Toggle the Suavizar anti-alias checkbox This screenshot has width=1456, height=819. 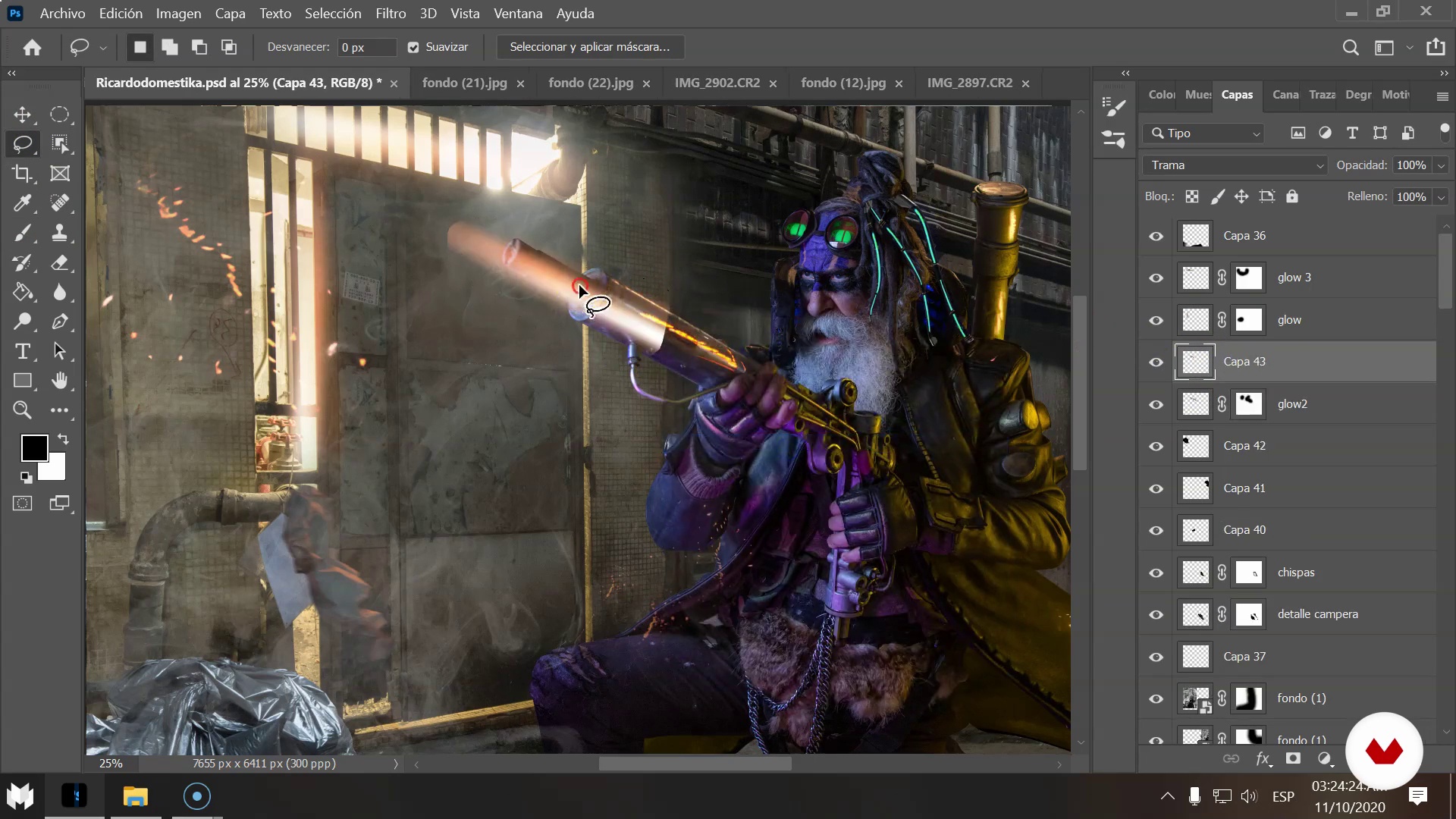(413, 47)
